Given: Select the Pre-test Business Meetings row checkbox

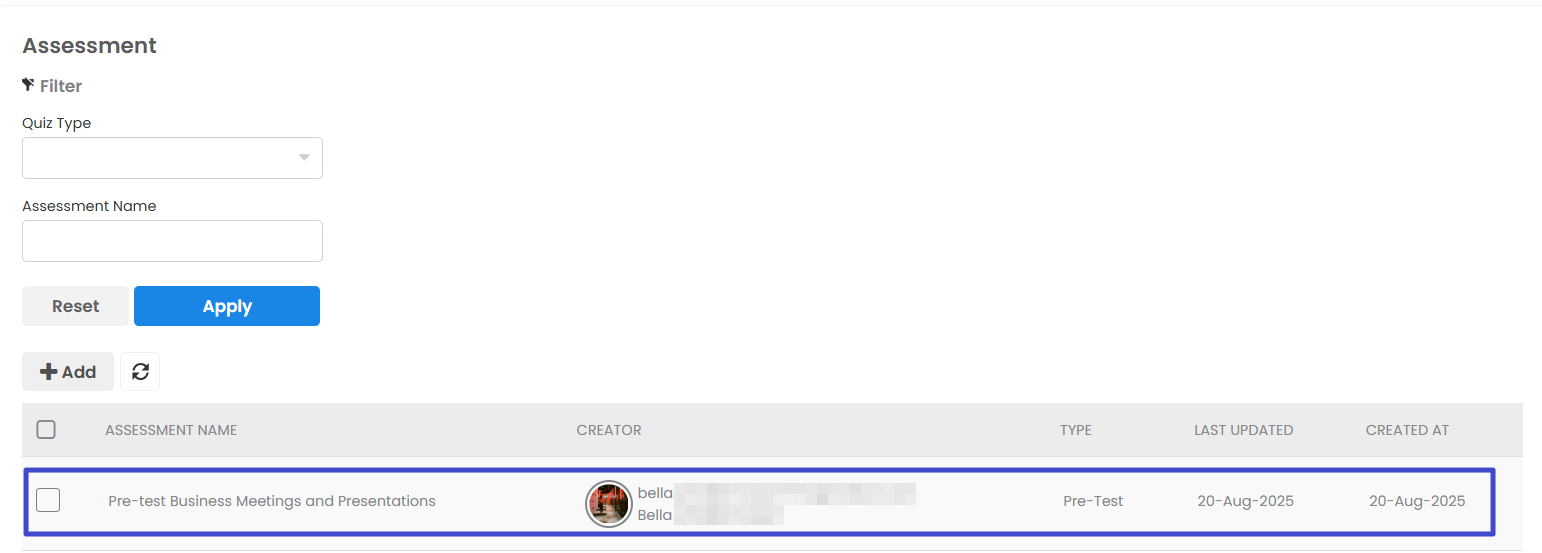Looking at the screenshot, I should click(48, 500).
